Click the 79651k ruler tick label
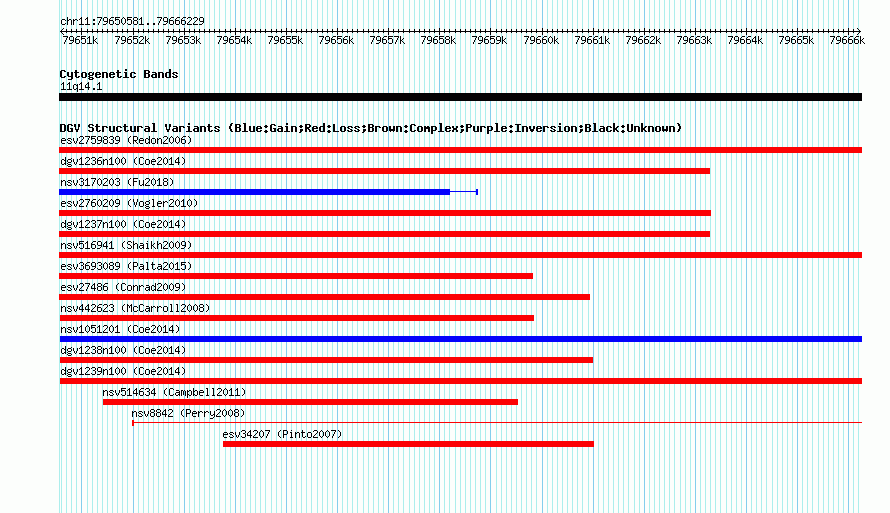The width and height of the screenshot is (890, 513). coord(80,40)
